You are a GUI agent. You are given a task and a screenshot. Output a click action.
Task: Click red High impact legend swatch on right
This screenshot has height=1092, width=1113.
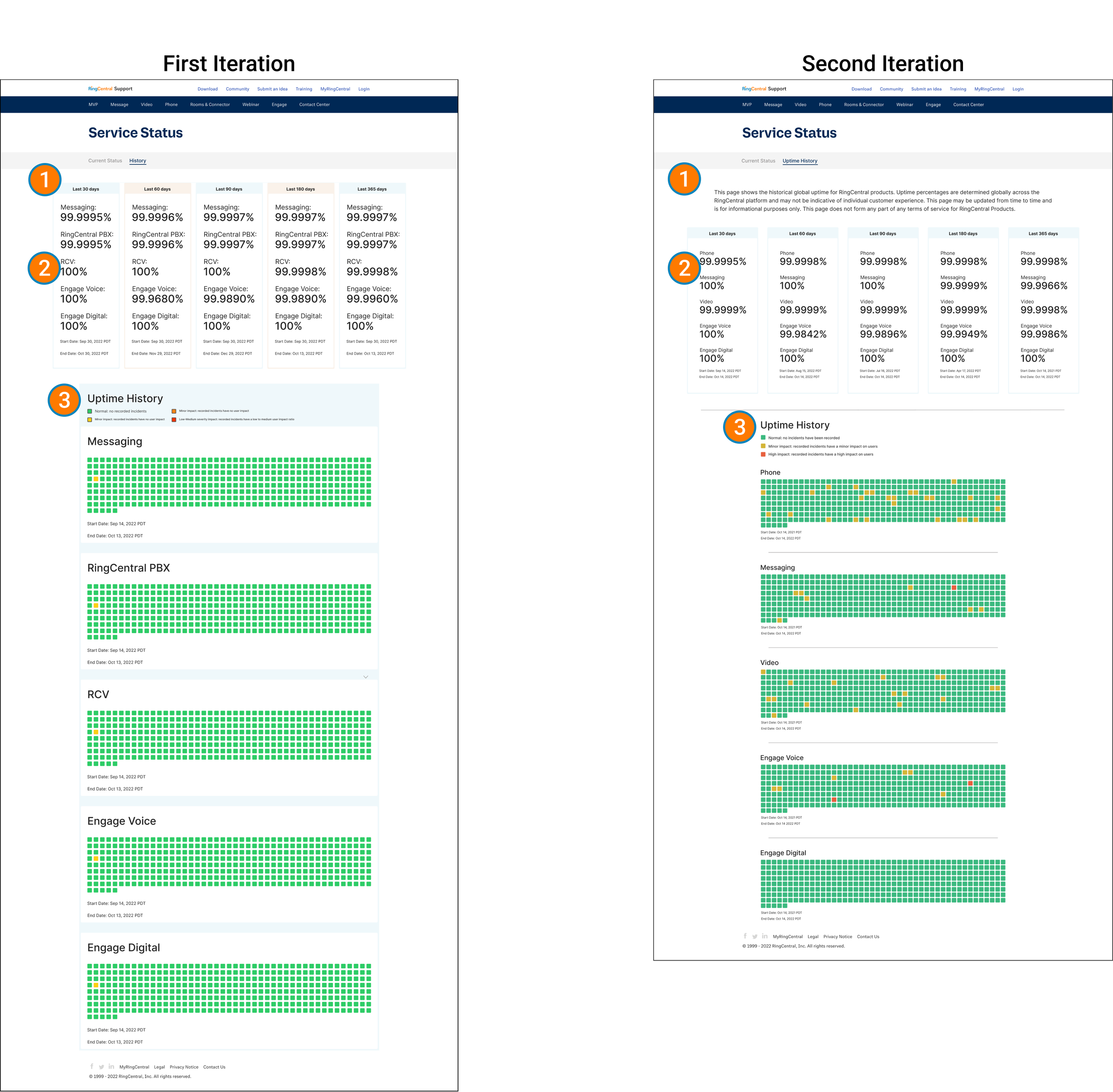[763, 454]
